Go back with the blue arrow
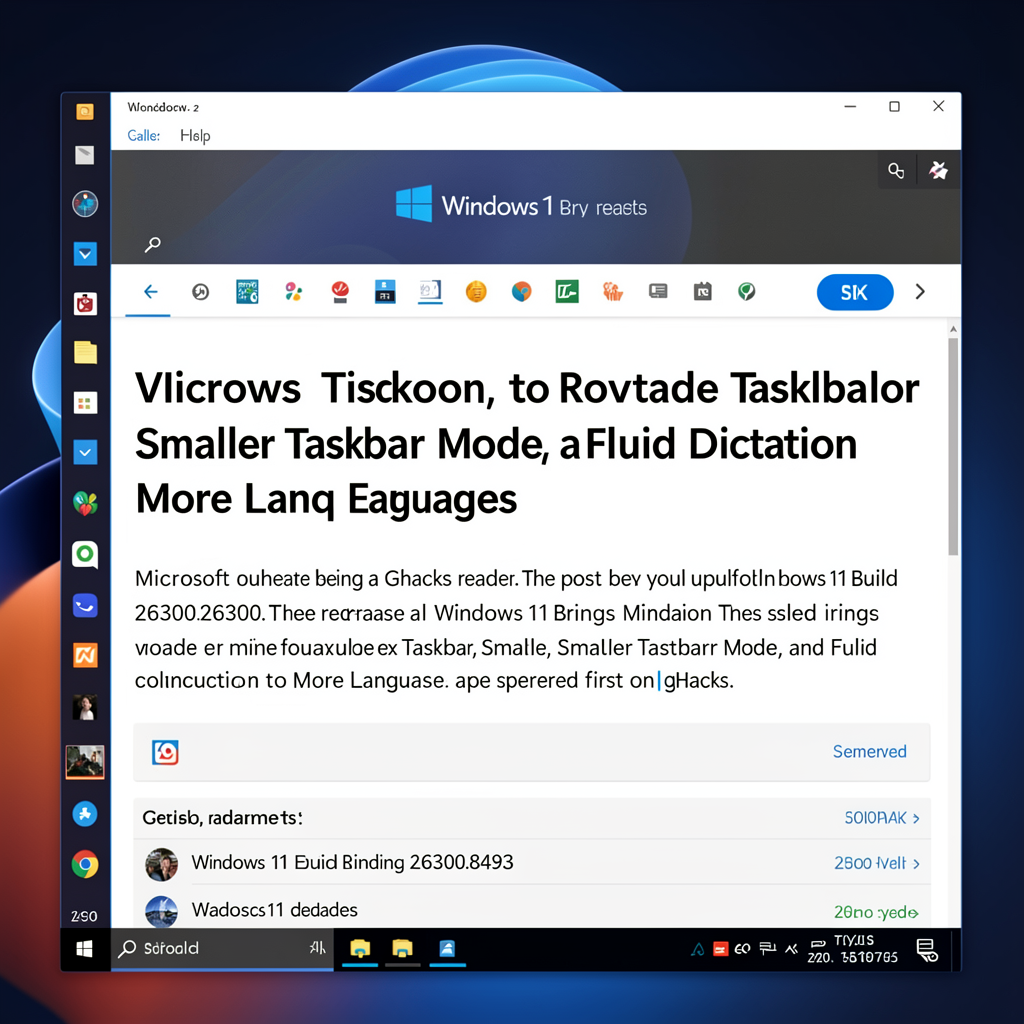The height and width of the screenshot is (1024, 1024). coord(150,291)
